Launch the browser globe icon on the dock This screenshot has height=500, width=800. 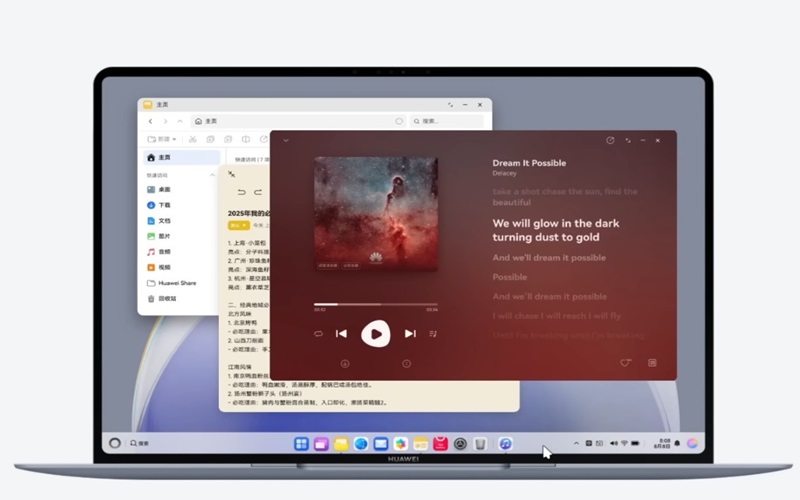click(x=361, y=444)
